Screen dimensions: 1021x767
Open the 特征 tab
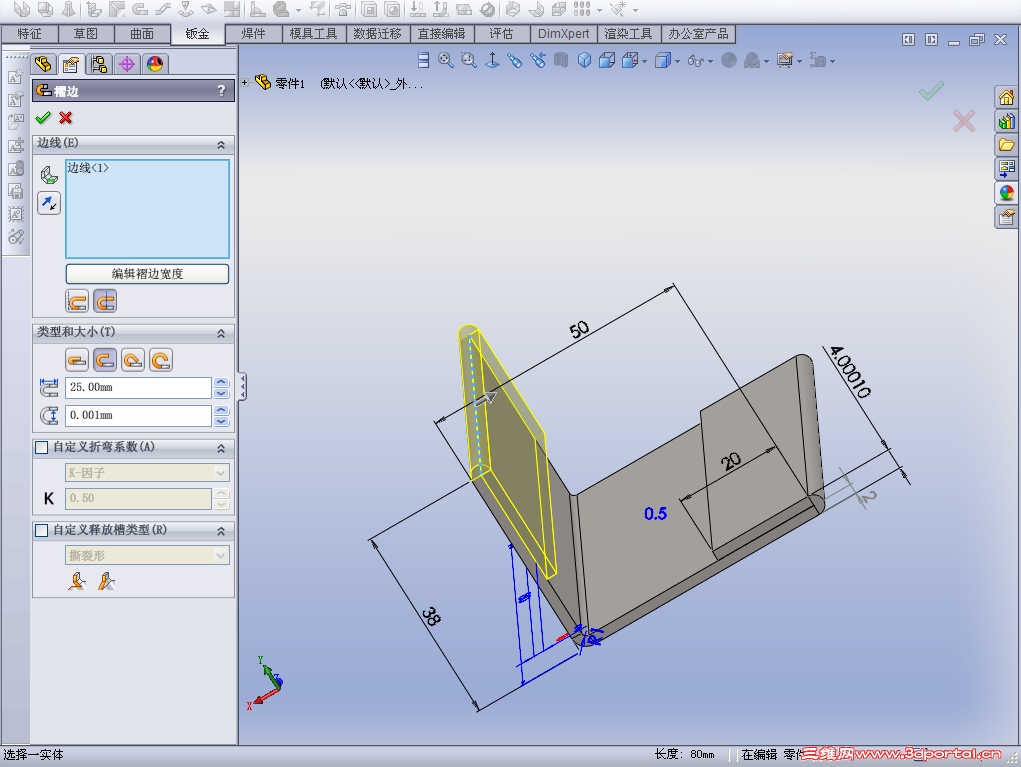tap(29, 34)
